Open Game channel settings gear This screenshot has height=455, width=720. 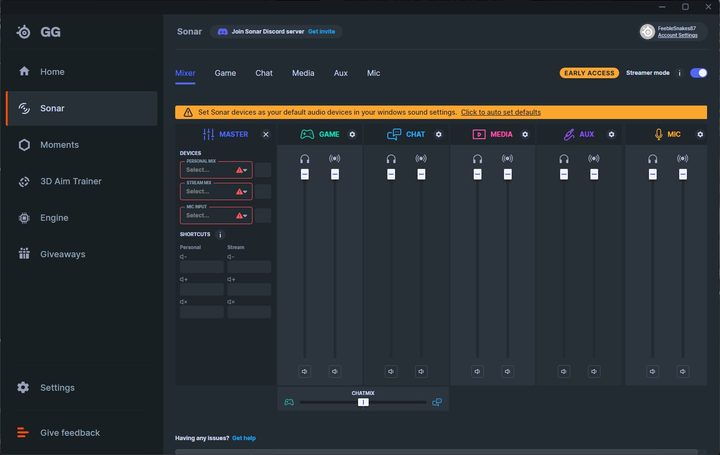point(352,135)
